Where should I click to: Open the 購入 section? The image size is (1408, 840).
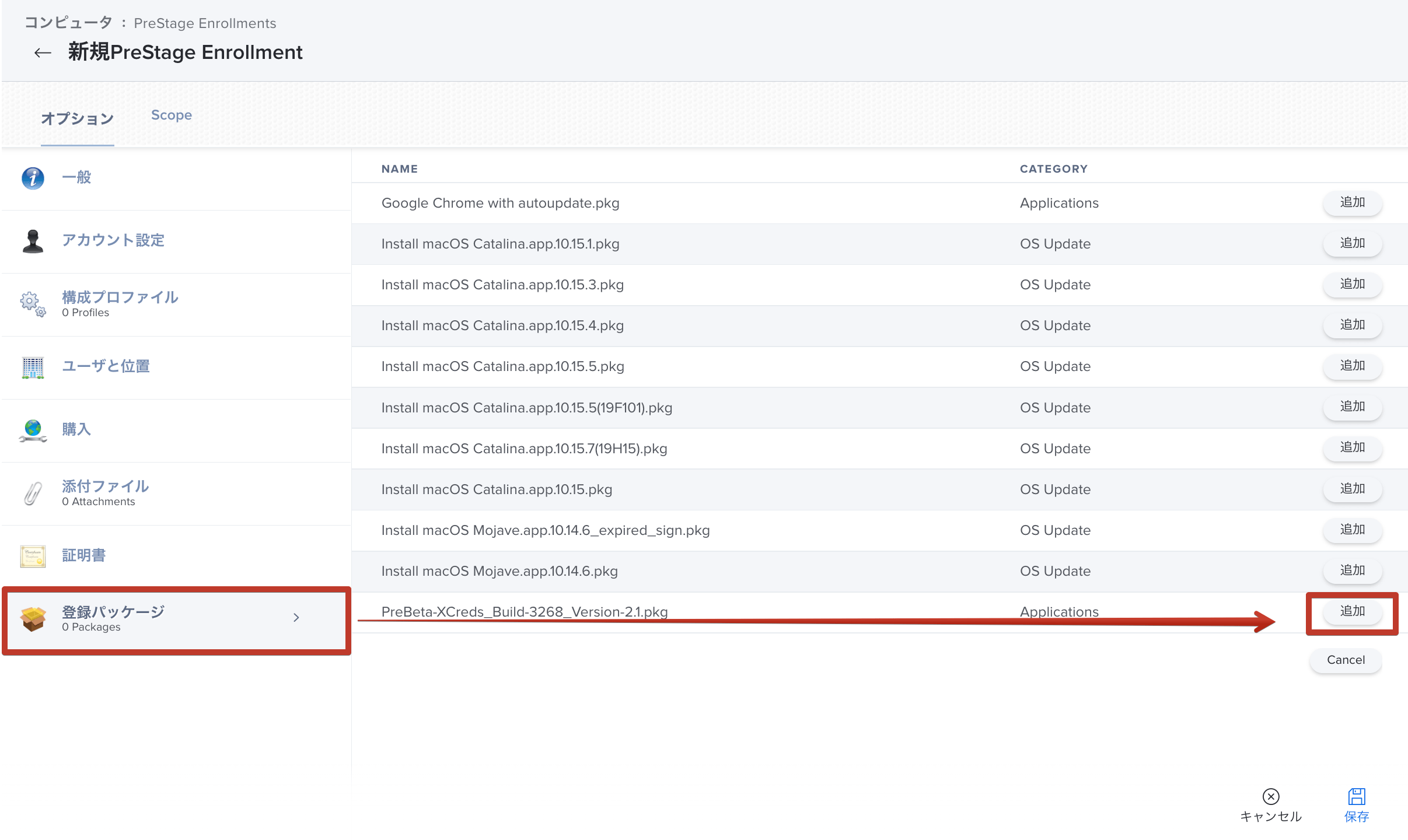[x=176, y=430]
